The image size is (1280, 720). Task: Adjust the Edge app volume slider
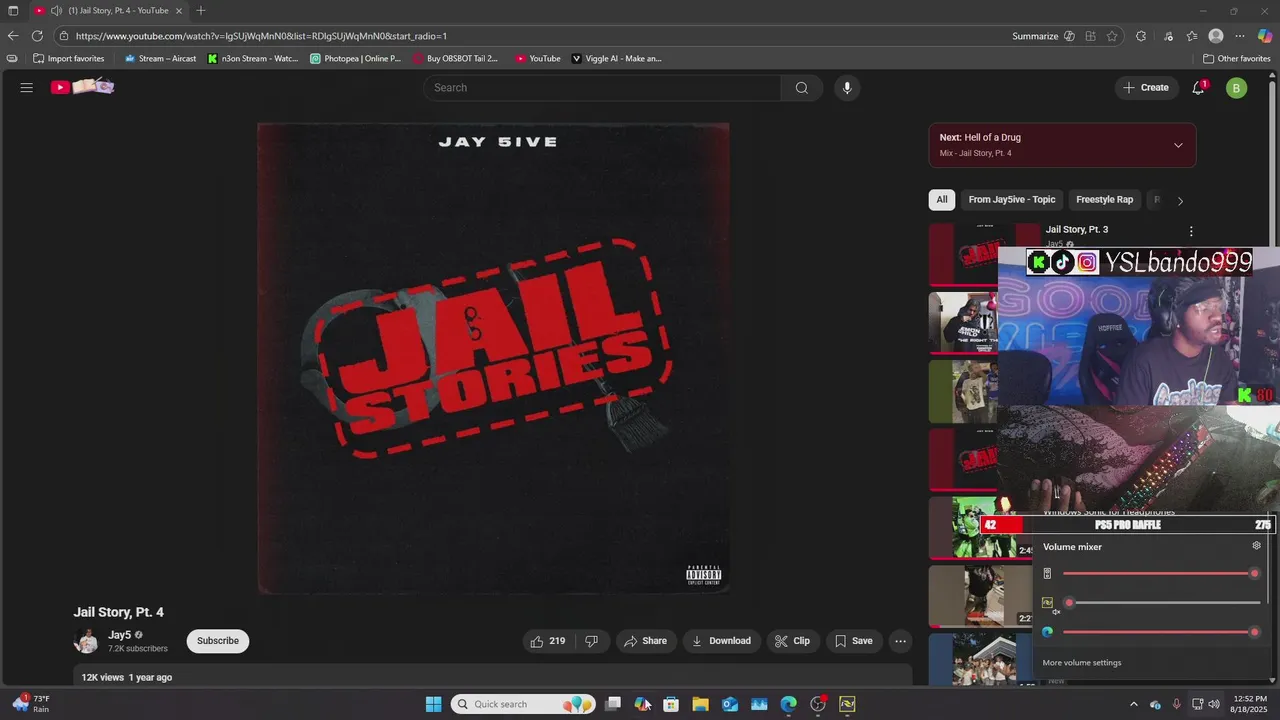tap(1159, 632)
